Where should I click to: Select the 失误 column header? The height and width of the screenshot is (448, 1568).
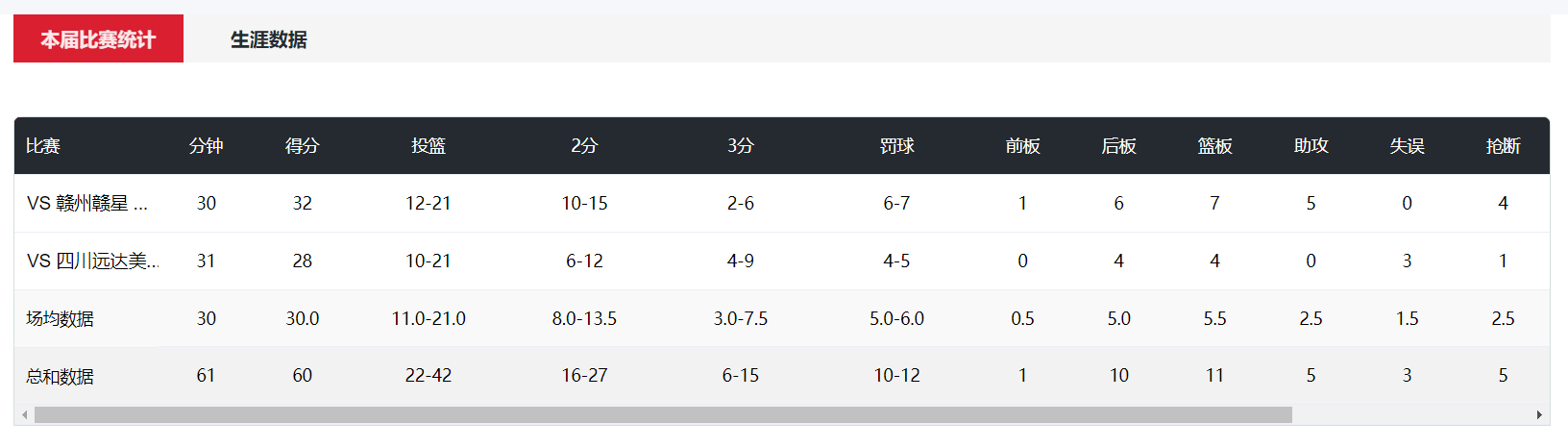point(1408,146)
